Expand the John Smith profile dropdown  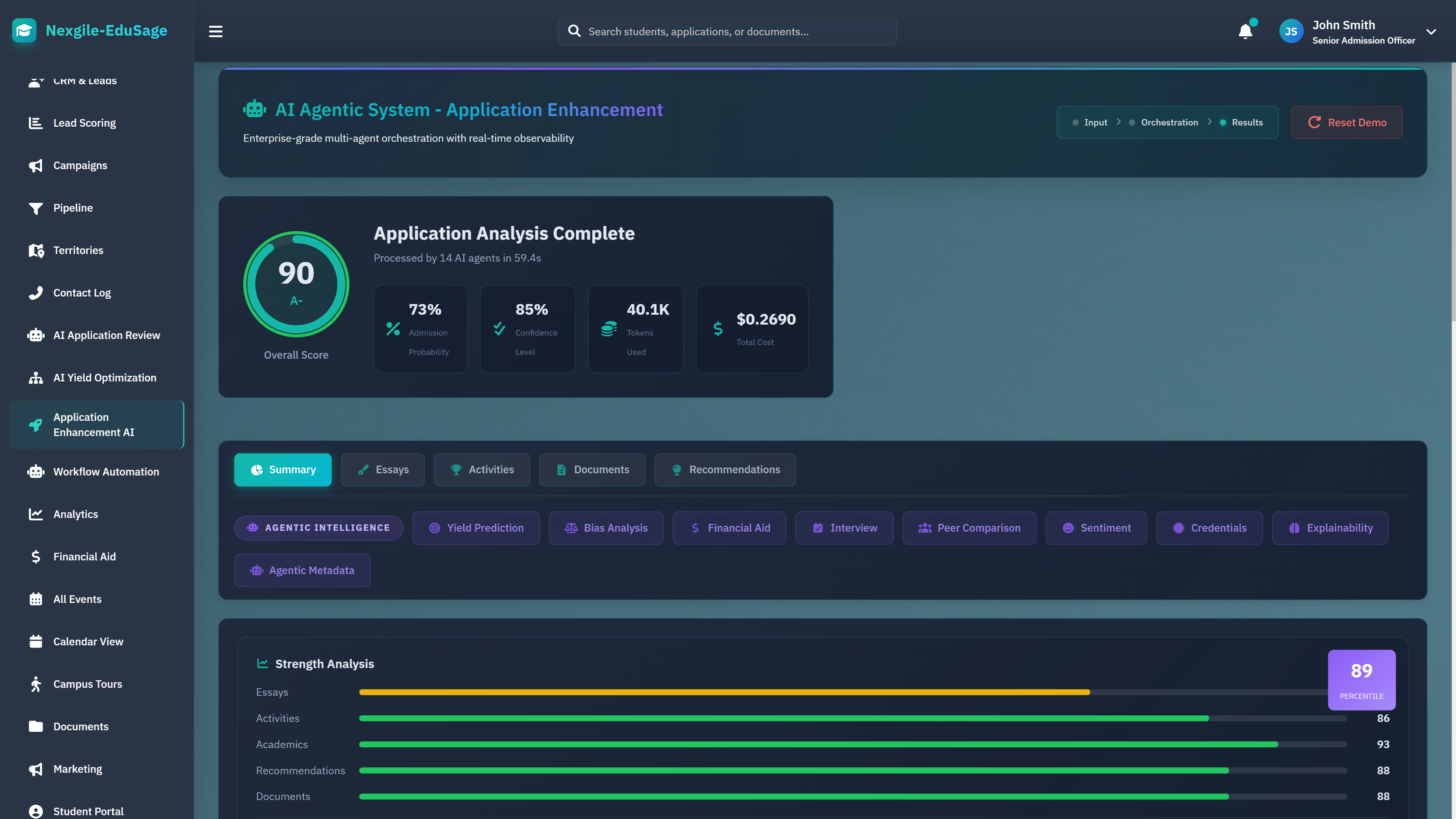tap(1431, 31)
